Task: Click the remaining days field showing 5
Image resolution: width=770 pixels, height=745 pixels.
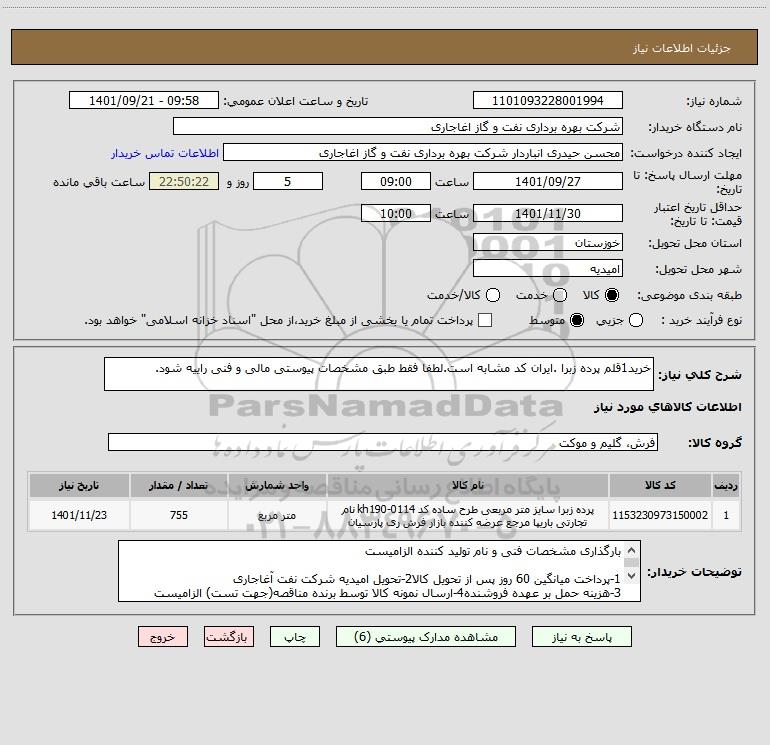Action: [x=288, y=181]
